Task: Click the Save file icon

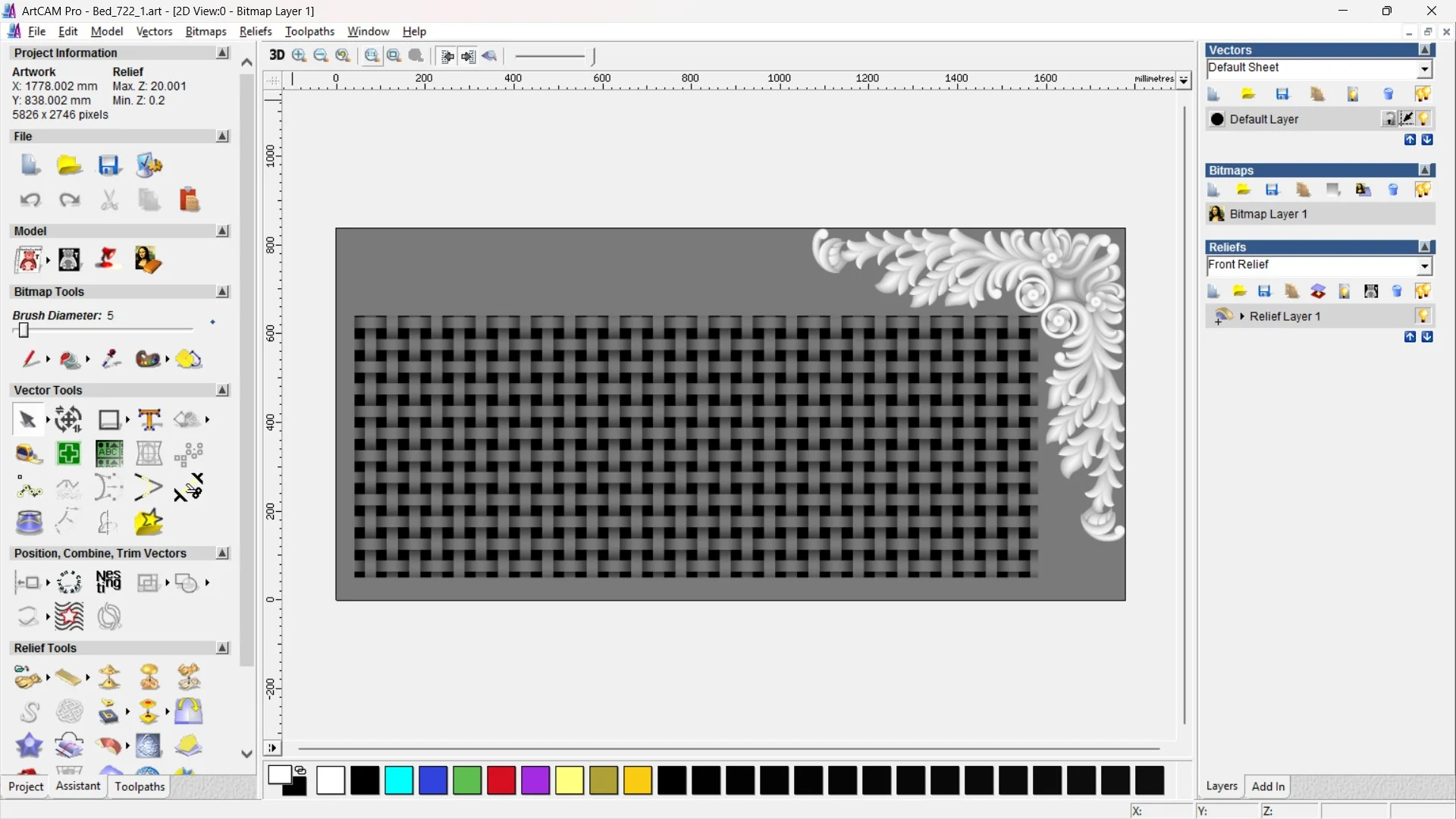Action: coord(109,165)
